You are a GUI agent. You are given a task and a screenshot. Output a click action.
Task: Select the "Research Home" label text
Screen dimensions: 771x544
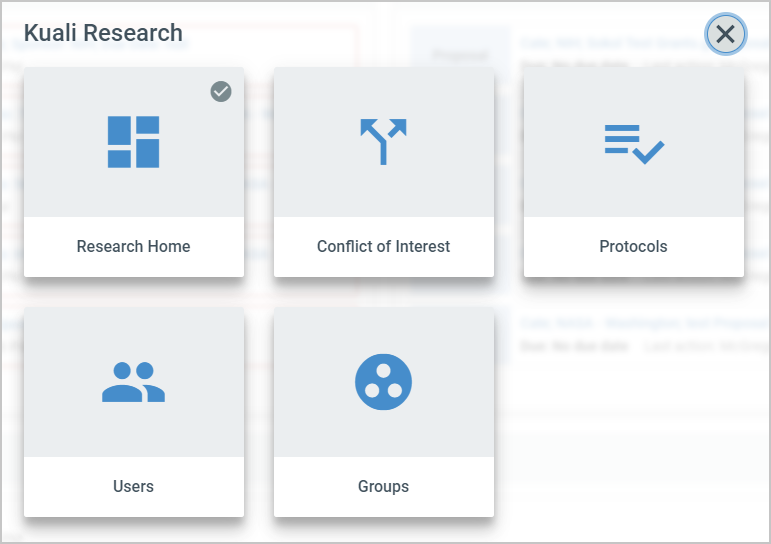click(133, 246)
